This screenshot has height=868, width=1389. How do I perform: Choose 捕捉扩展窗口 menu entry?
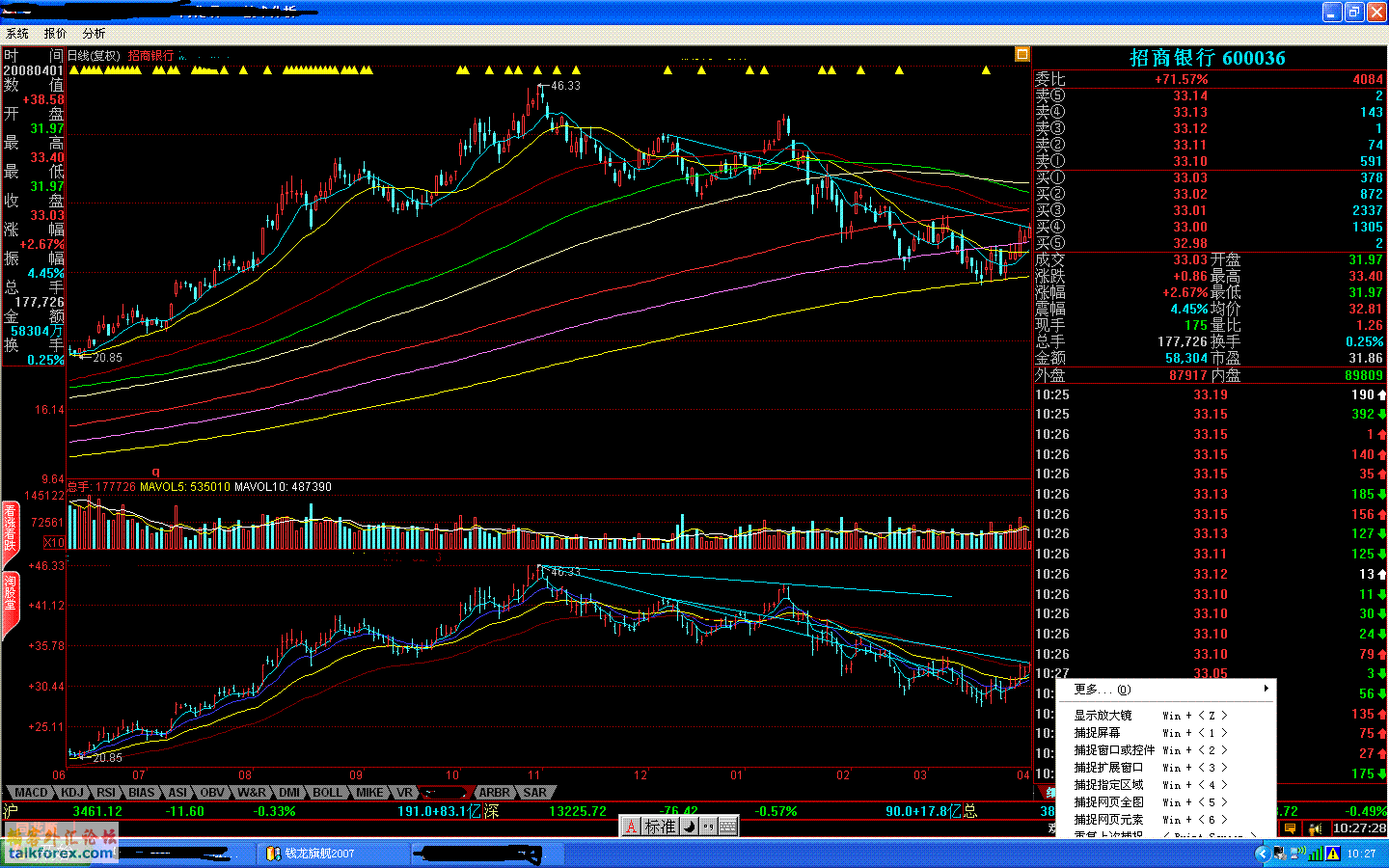(1167, 768)
